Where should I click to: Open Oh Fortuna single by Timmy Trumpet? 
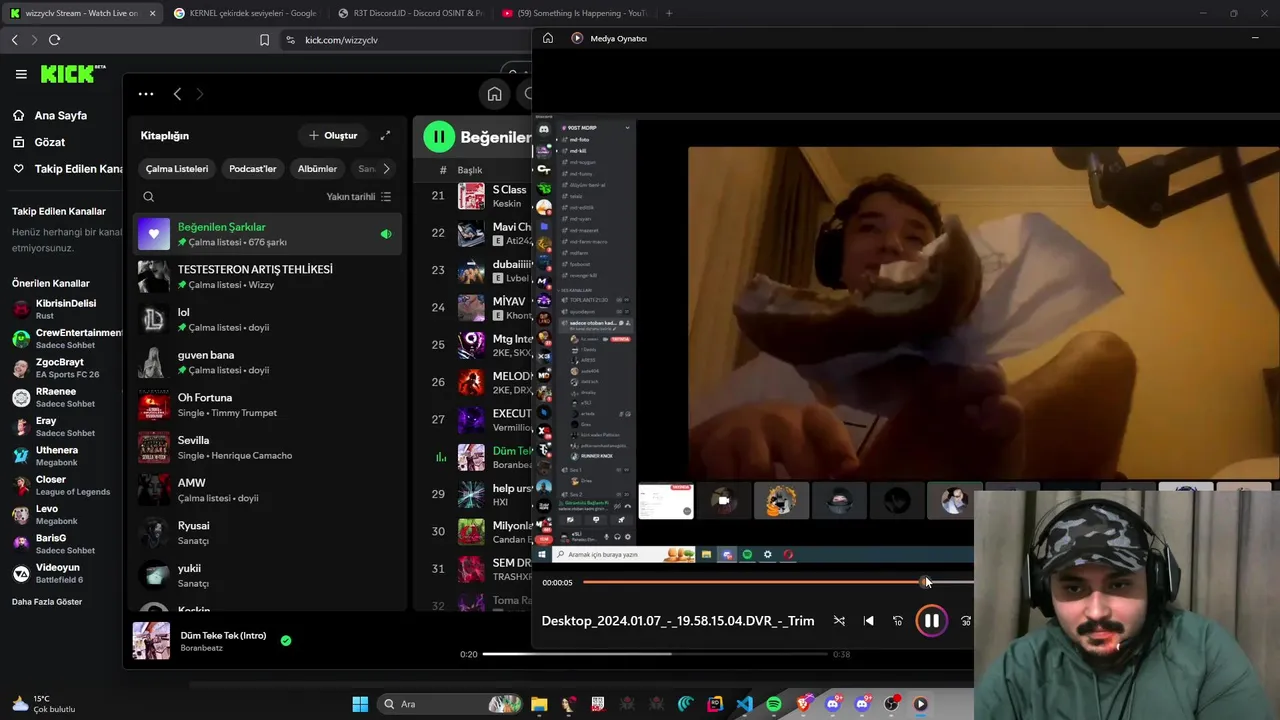[268, 405]
